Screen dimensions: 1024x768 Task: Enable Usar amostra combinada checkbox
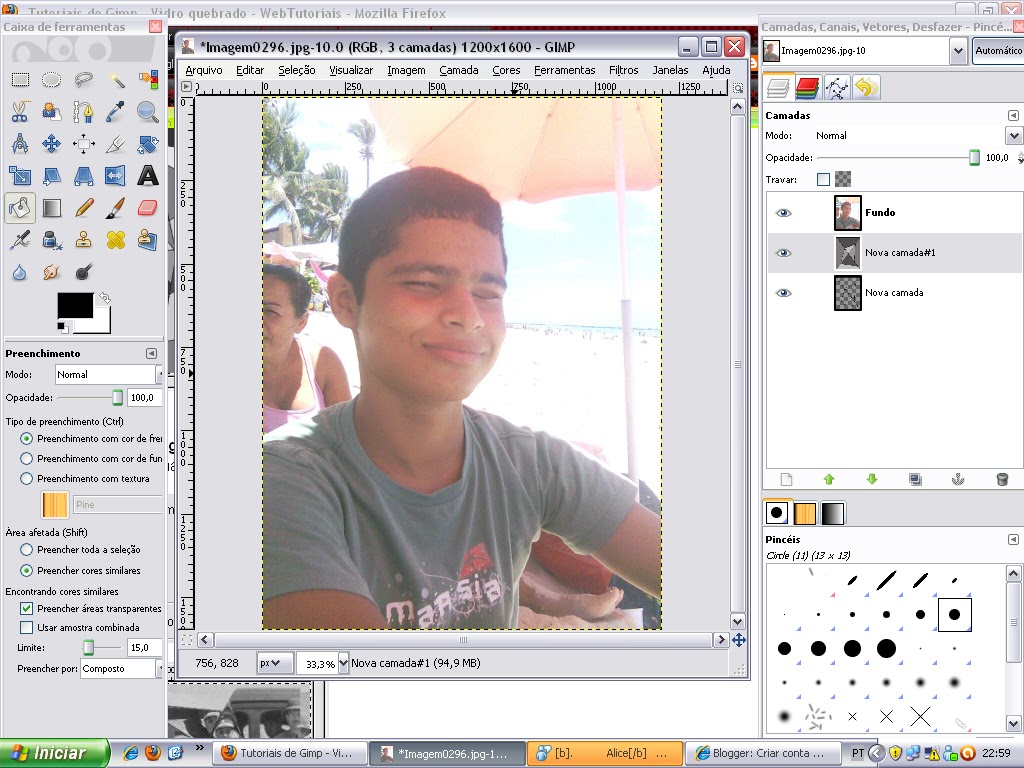point(26,628)
